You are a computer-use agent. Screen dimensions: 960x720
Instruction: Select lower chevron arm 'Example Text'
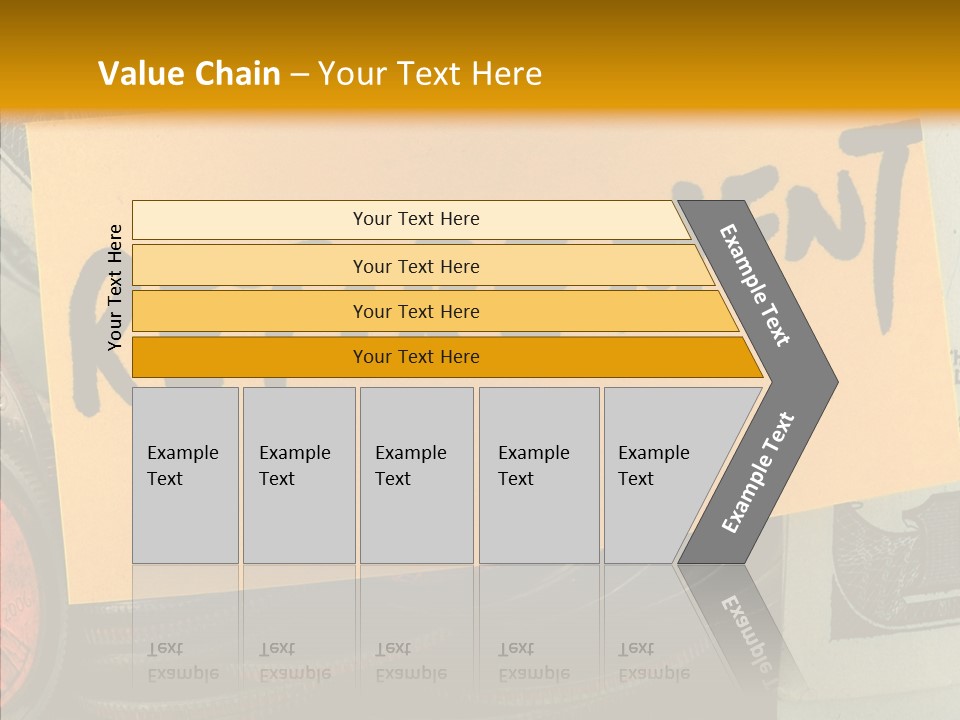point(757,472)
